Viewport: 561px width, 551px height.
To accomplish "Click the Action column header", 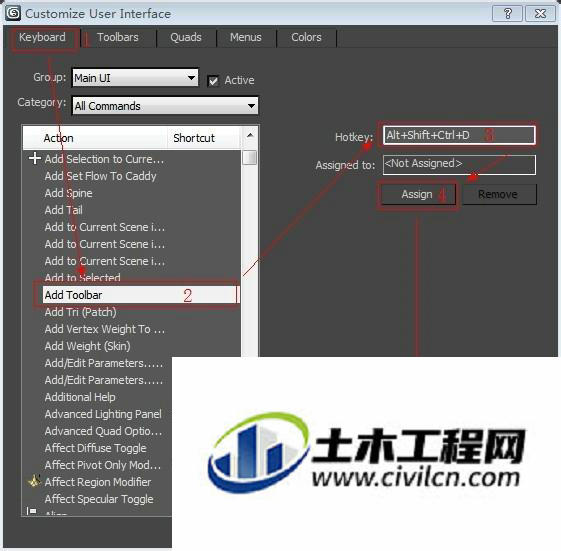I will [95, 138].
